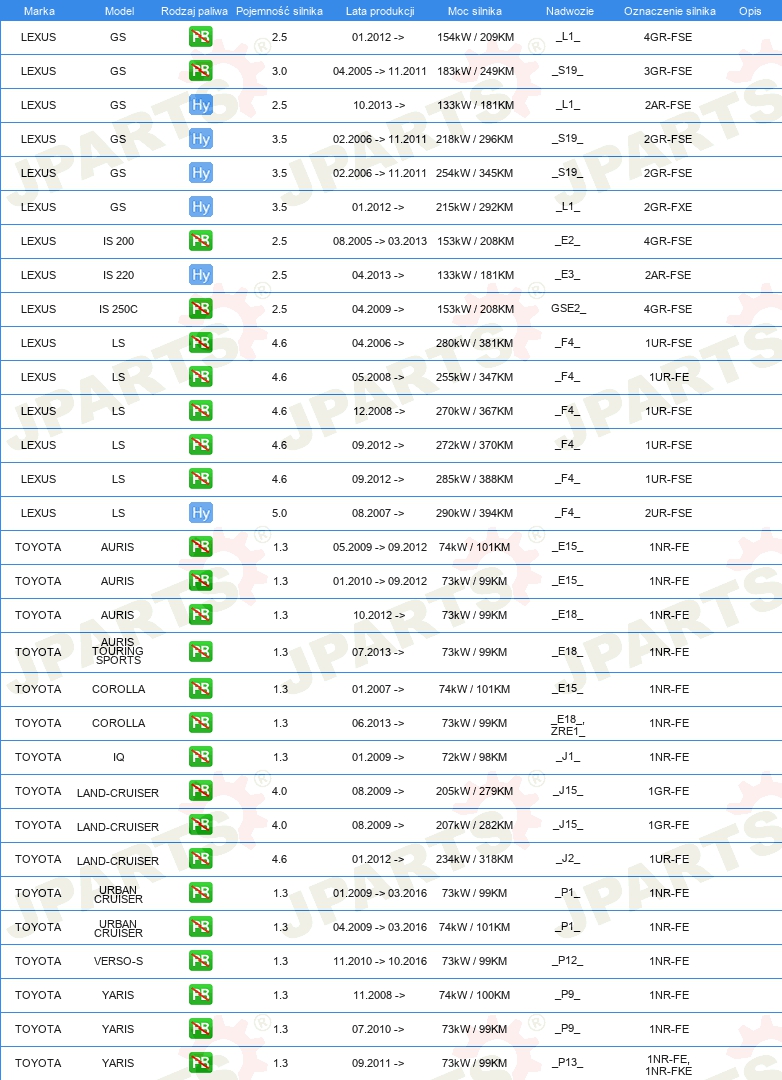Screen dimensions: 782x1080
Task: Click the 'Lata produkcji' column header
Action: coord(380,11)
